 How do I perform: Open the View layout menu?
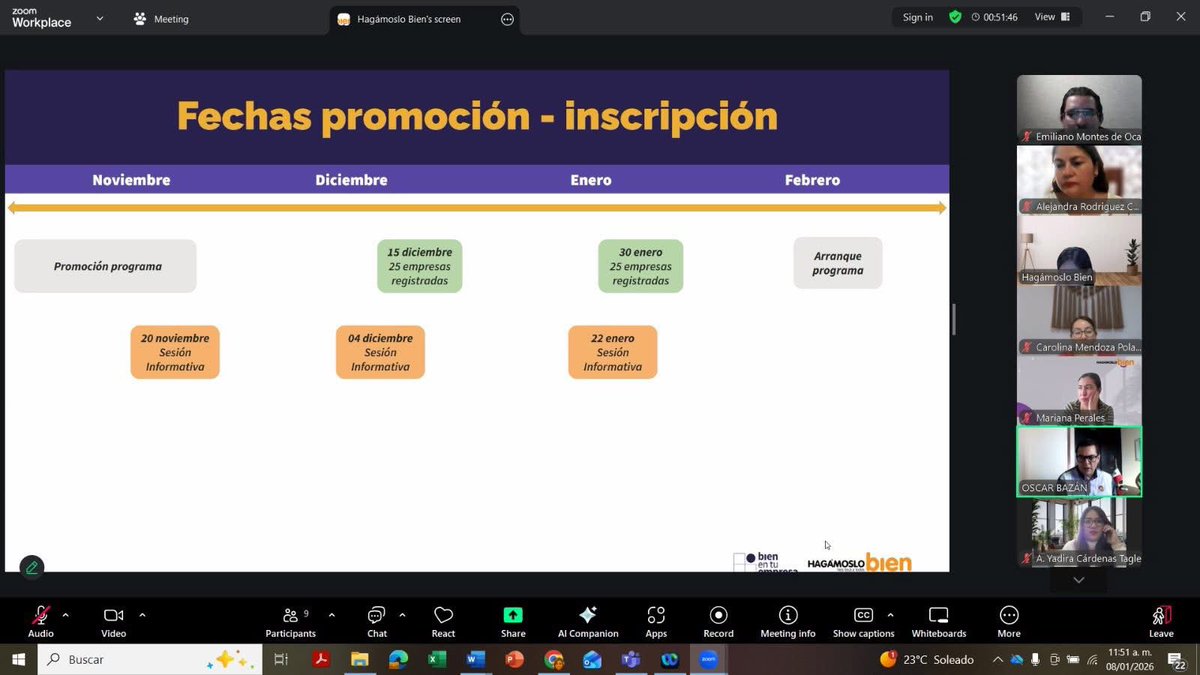1052,17
